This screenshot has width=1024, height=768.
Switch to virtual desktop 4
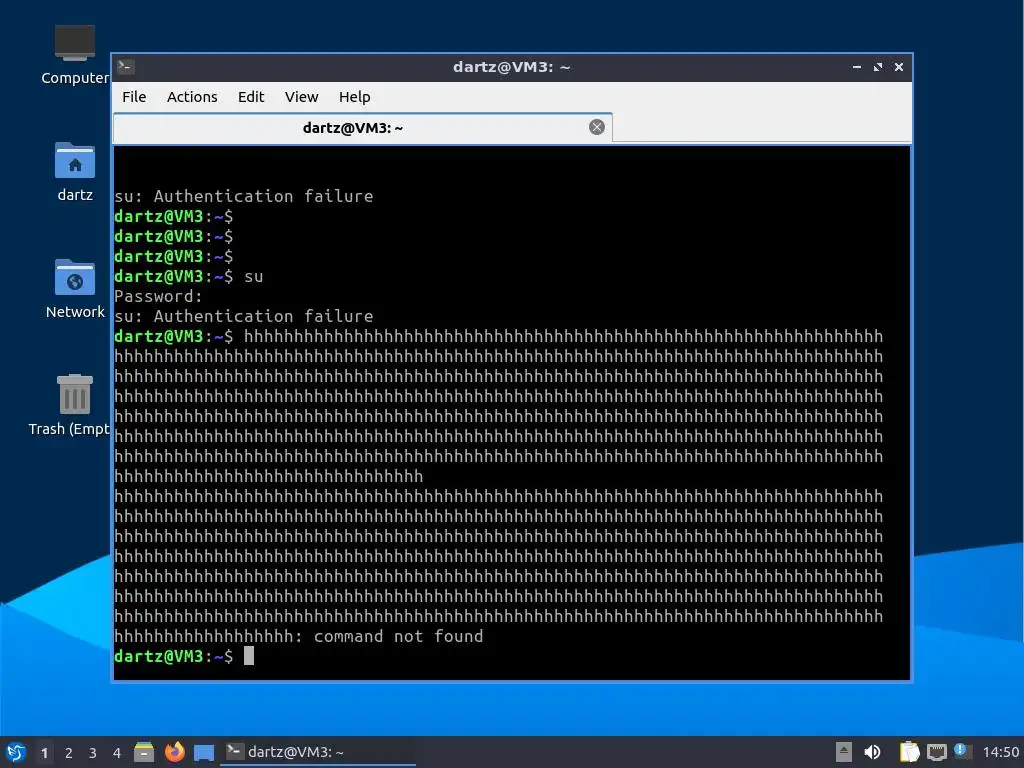tap(117, 753)
